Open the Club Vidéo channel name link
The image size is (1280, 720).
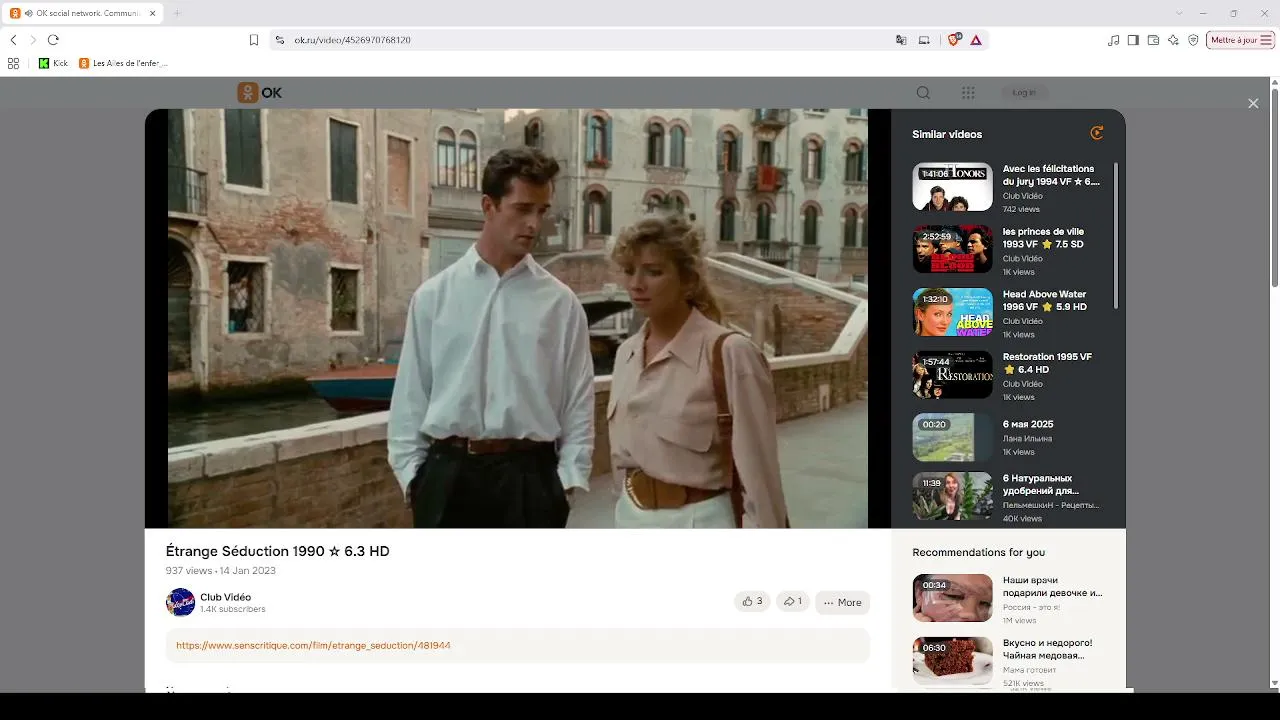point(225,597)
